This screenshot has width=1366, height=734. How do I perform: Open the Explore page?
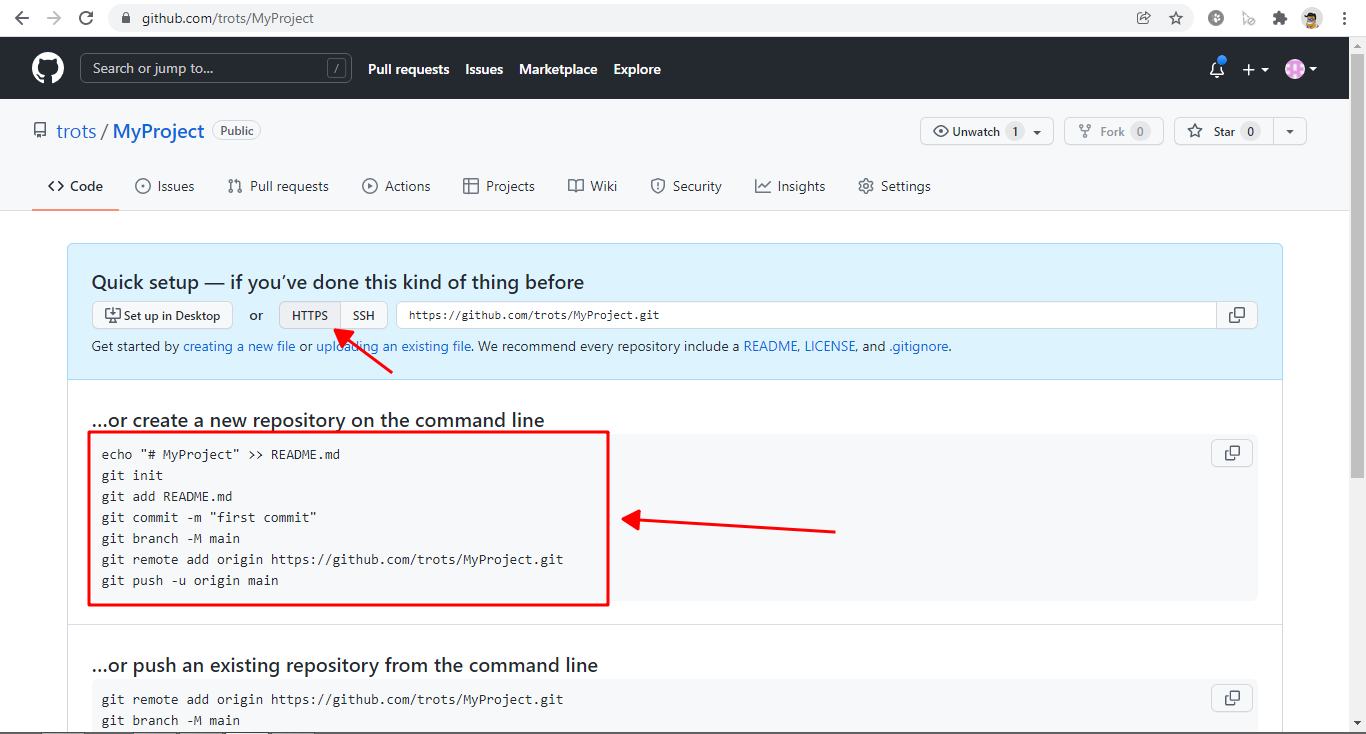point(637,69)
